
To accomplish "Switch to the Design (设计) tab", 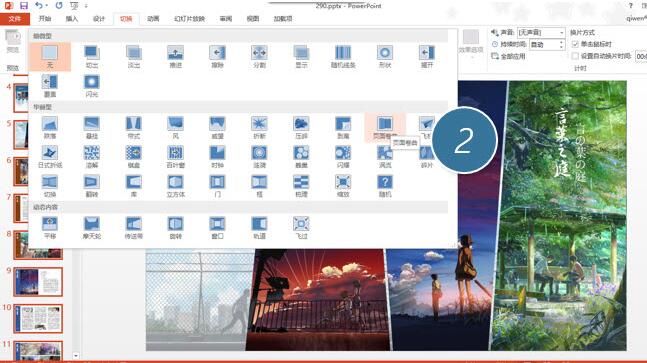I will pos(99,19).
